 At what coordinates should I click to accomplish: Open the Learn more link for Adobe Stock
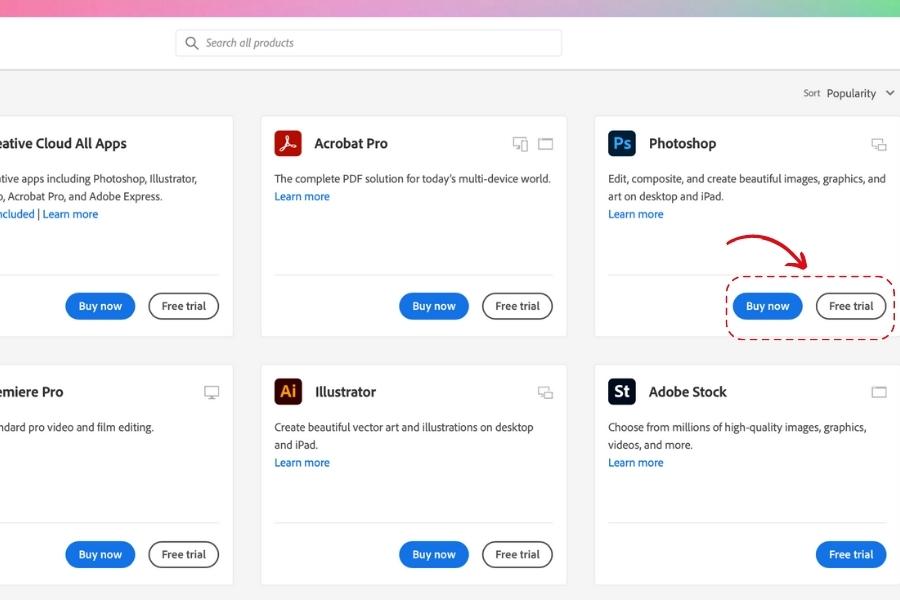[x=636, y=462]
